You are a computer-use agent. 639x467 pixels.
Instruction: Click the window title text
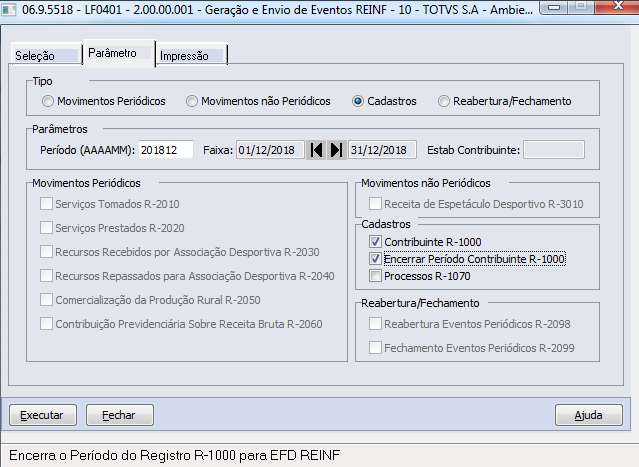click(277, 9)
